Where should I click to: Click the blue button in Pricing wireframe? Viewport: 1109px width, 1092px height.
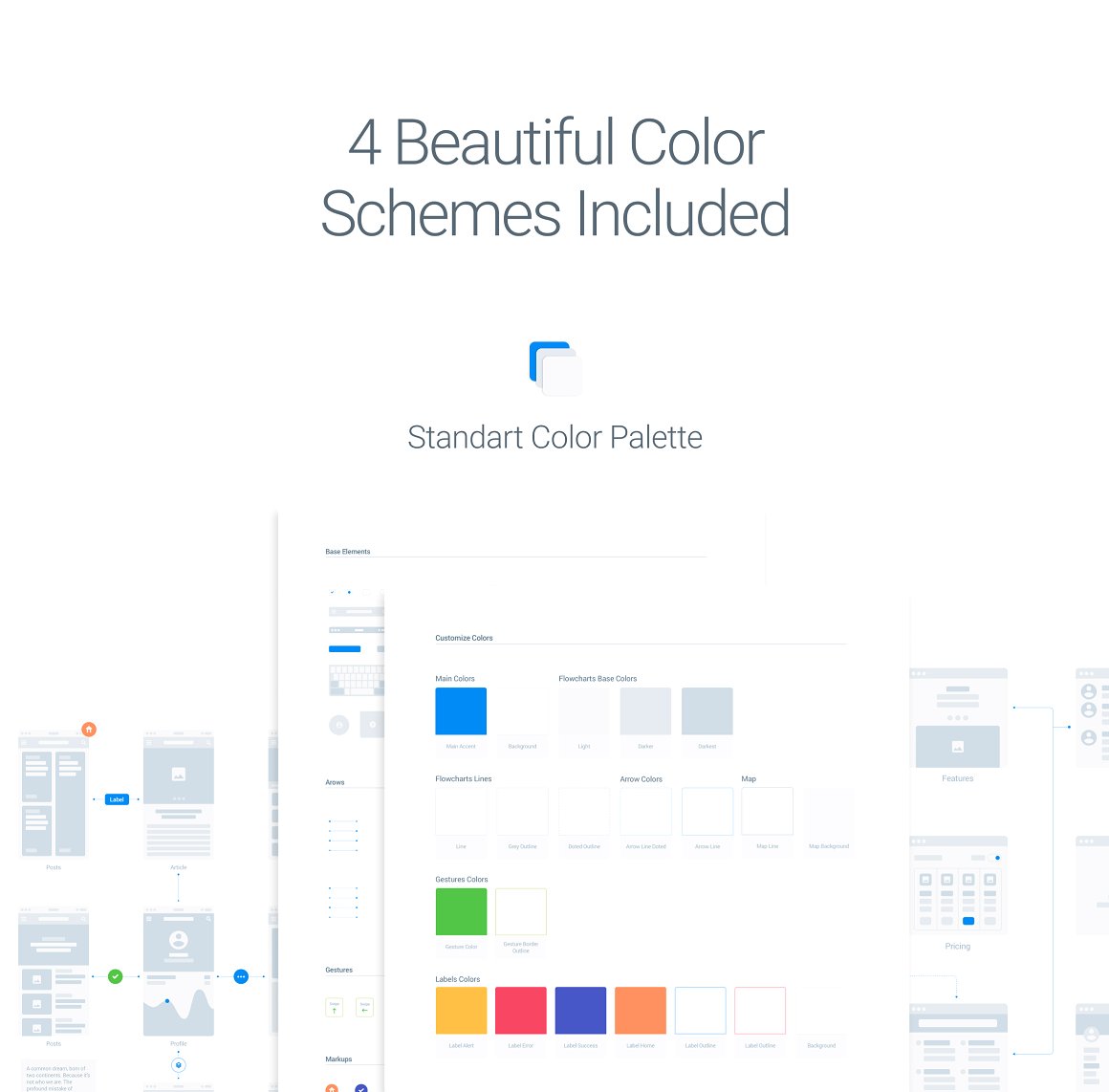[968, 921]
